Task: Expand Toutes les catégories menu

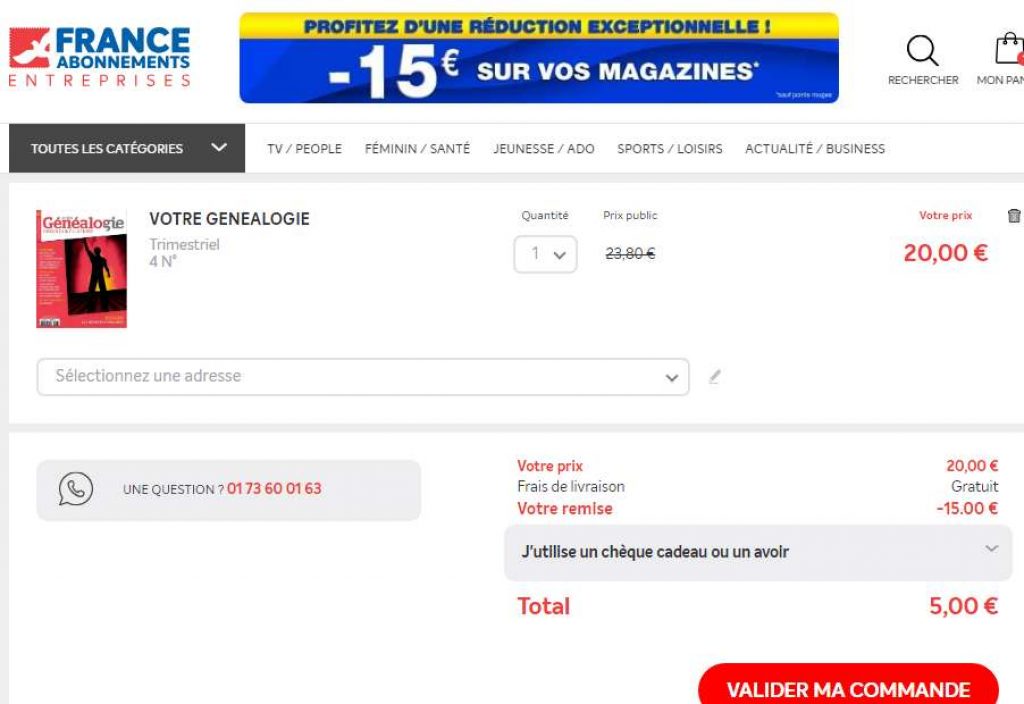Action: pos(127,148)
